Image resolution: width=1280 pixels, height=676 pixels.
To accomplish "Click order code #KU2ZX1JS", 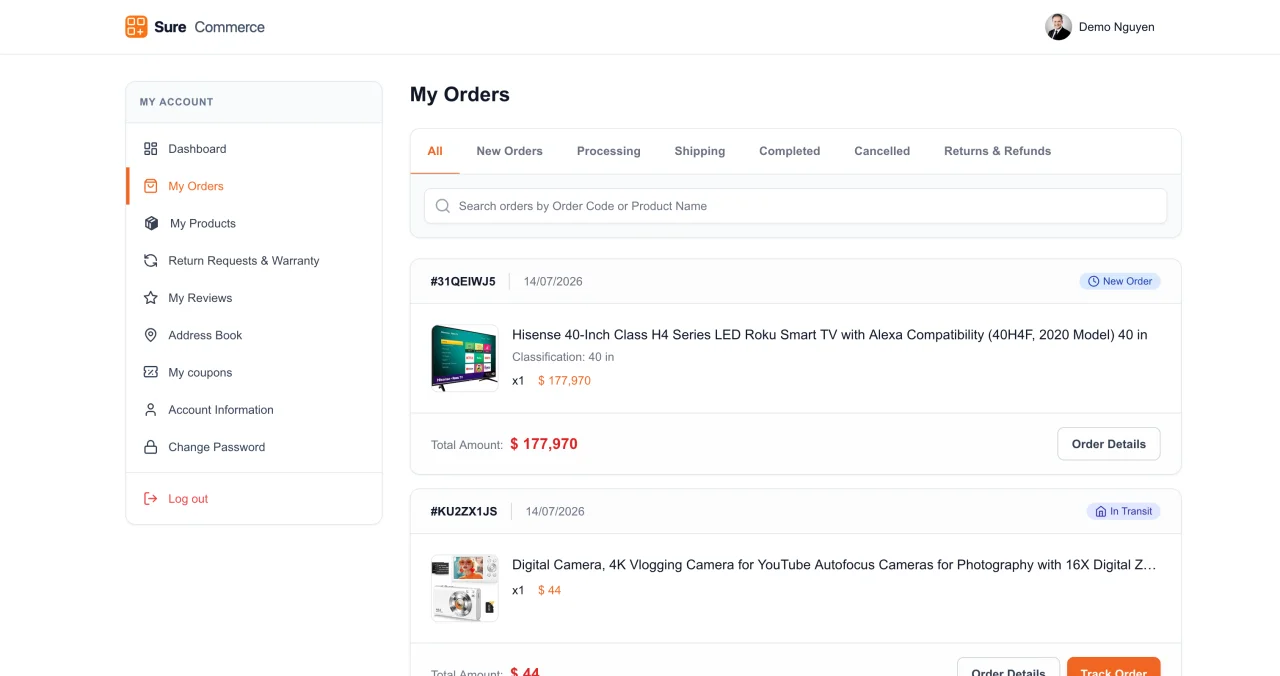I will [x=464, y=512].
